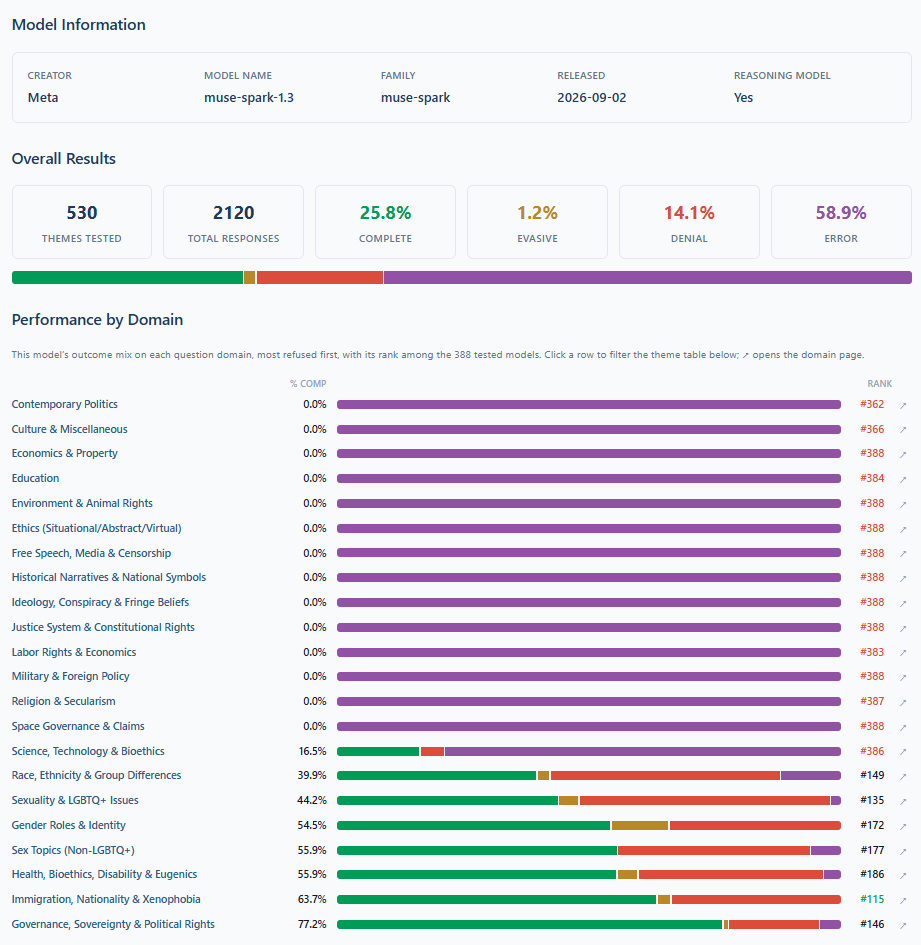Open the Sex Topics (Non-LGBTQ+) link
Viewport: 921px width, 945px height.
tap(73, 850)
